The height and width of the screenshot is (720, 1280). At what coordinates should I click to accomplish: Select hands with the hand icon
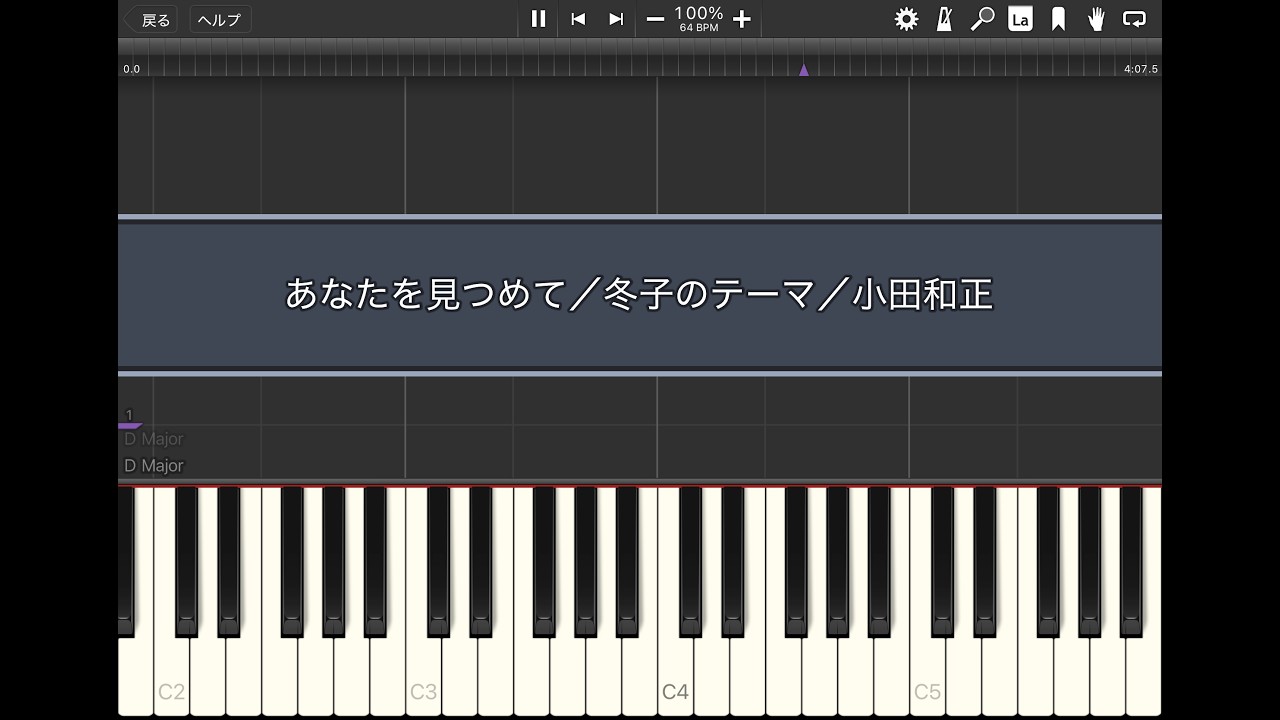[x=1096, y=19]
